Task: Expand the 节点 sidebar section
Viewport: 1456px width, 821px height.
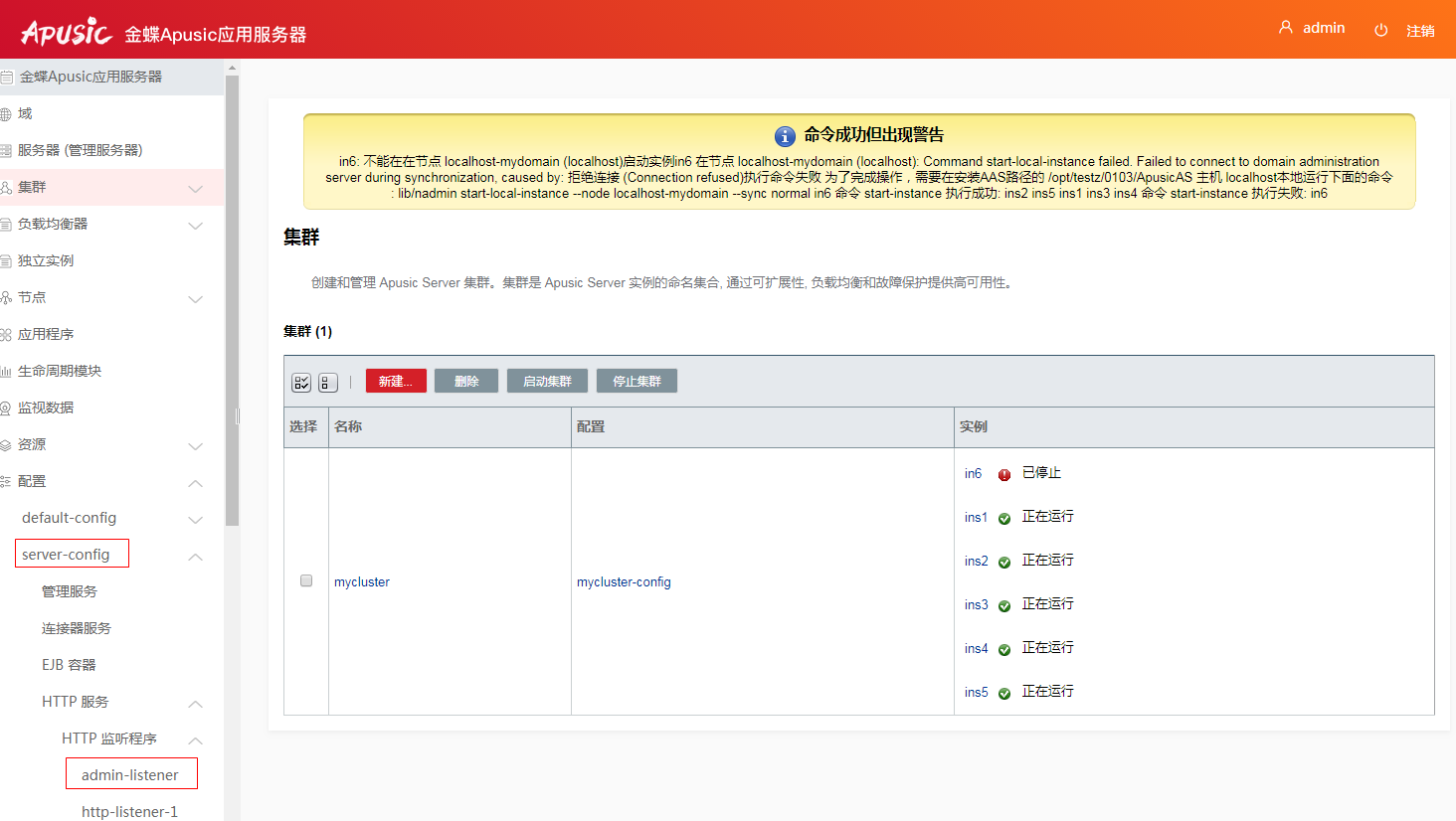Action: (x=195, y=299)
